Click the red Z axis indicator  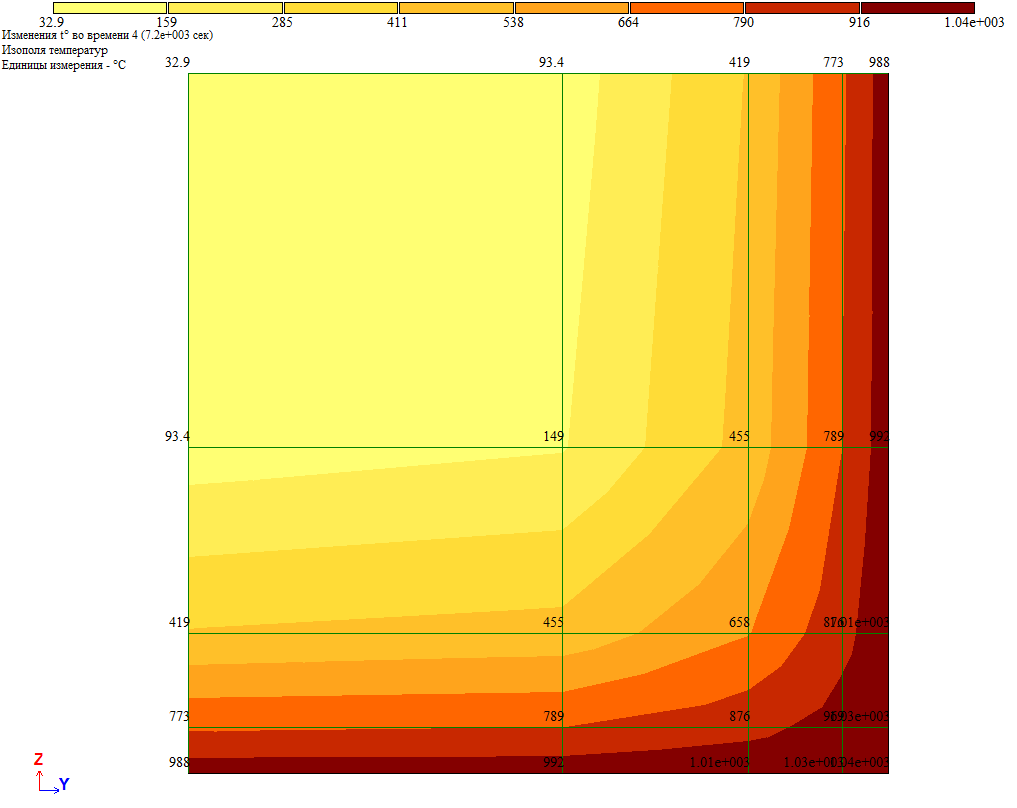[38, 760]
